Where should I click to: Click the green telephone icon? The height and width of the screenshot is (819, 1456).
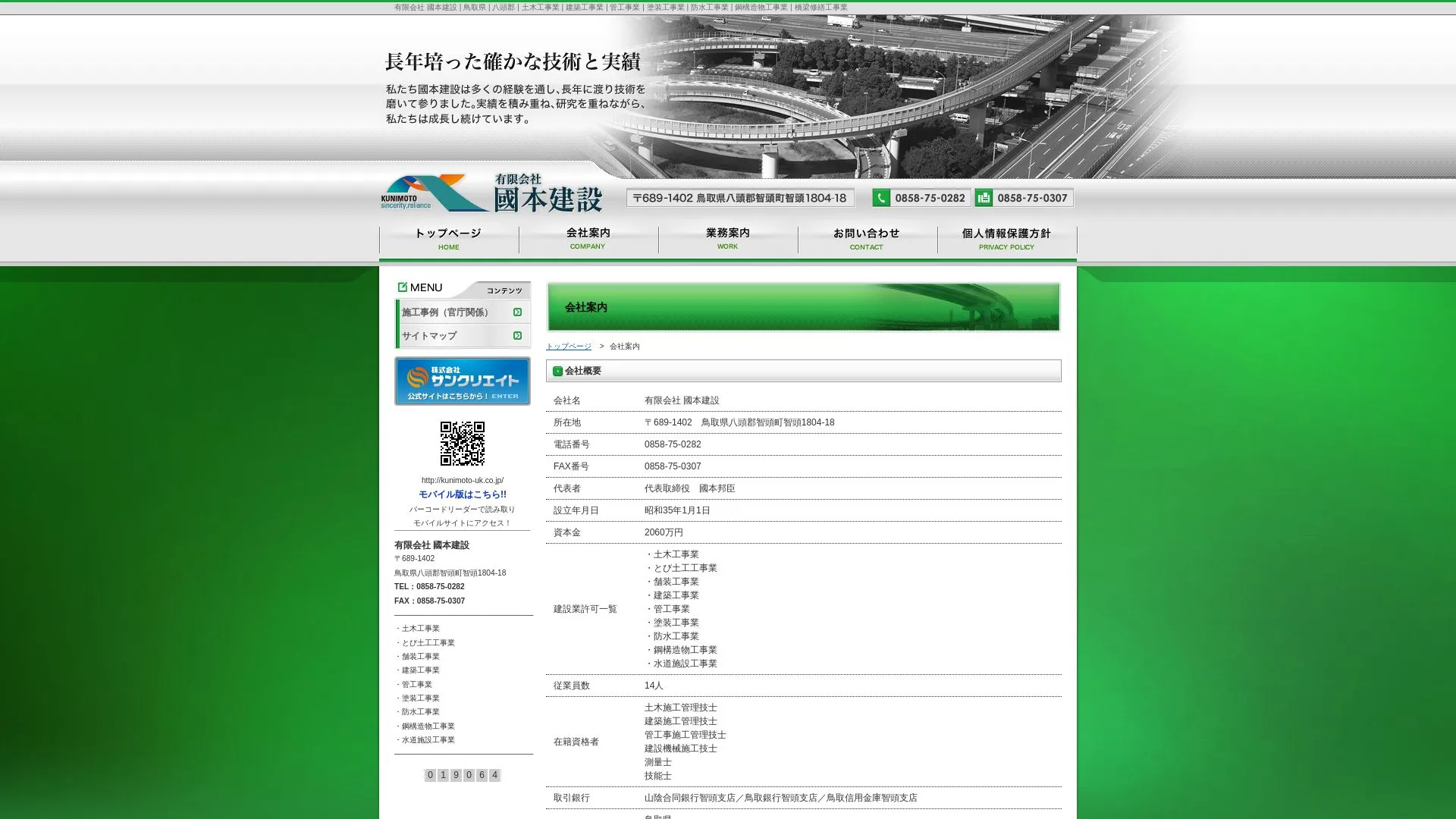click(881, 198)
